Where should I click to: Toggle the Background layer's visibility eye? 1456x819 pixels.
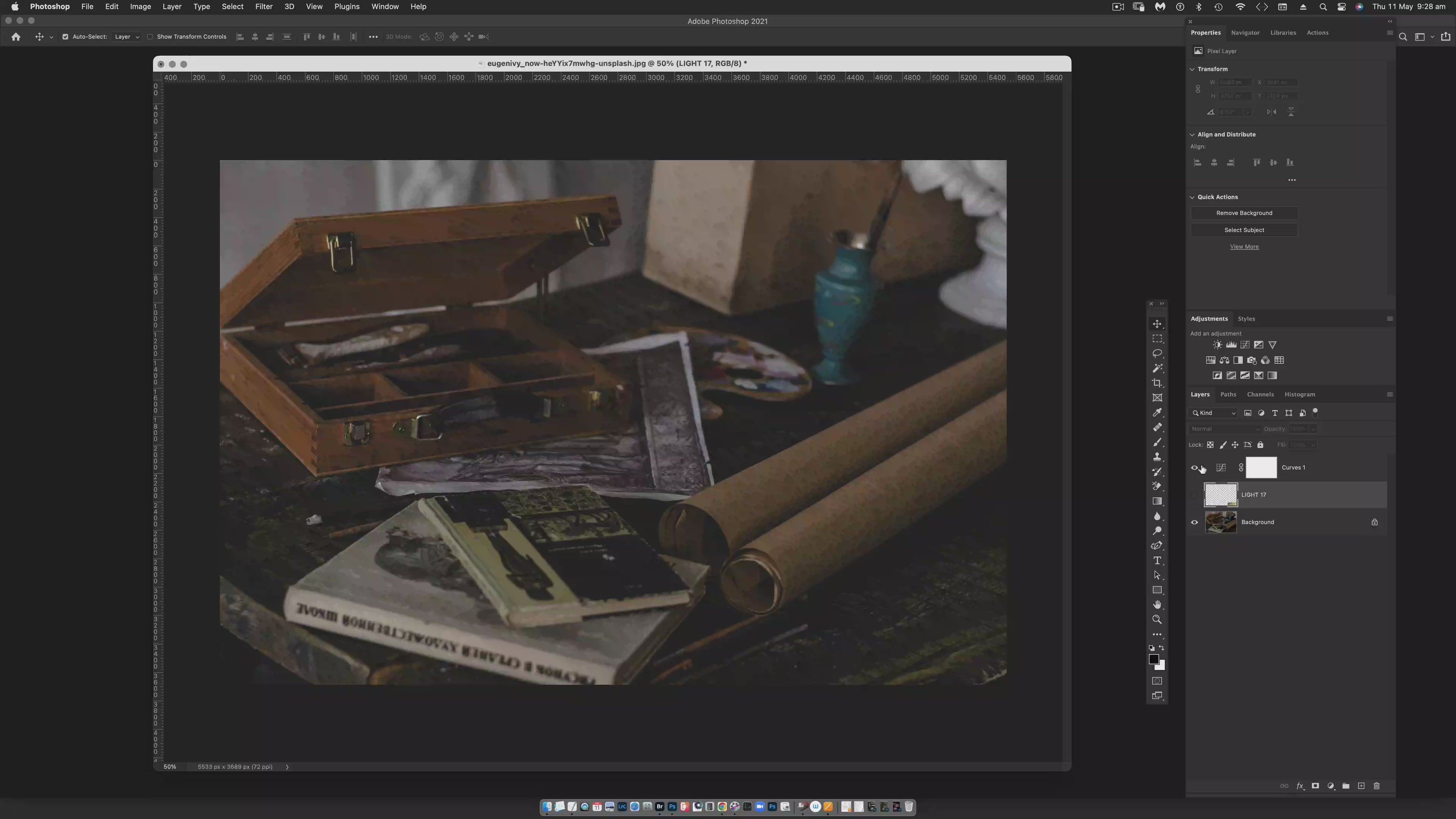(1194, 522)
